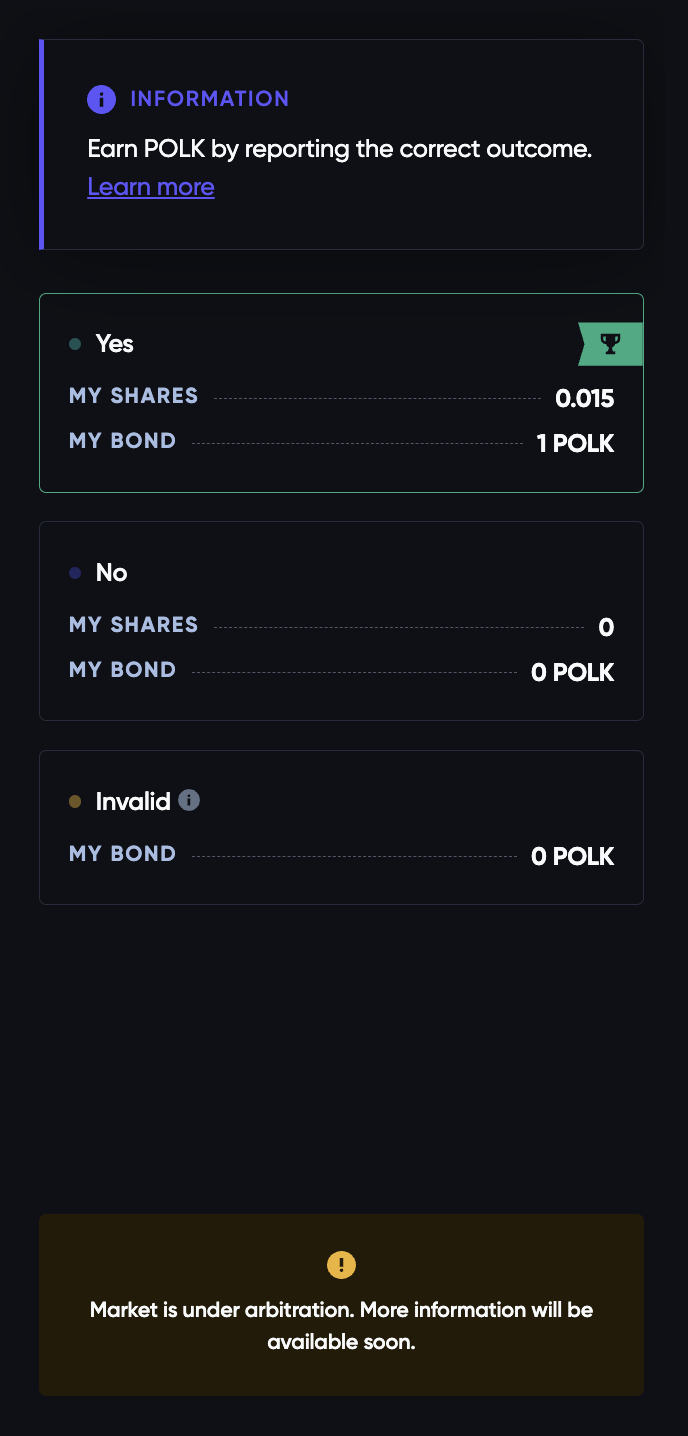Screen dimensions: 688x1436
Task: Click the Market is under arbitration message
Action: click(341, 1325)
